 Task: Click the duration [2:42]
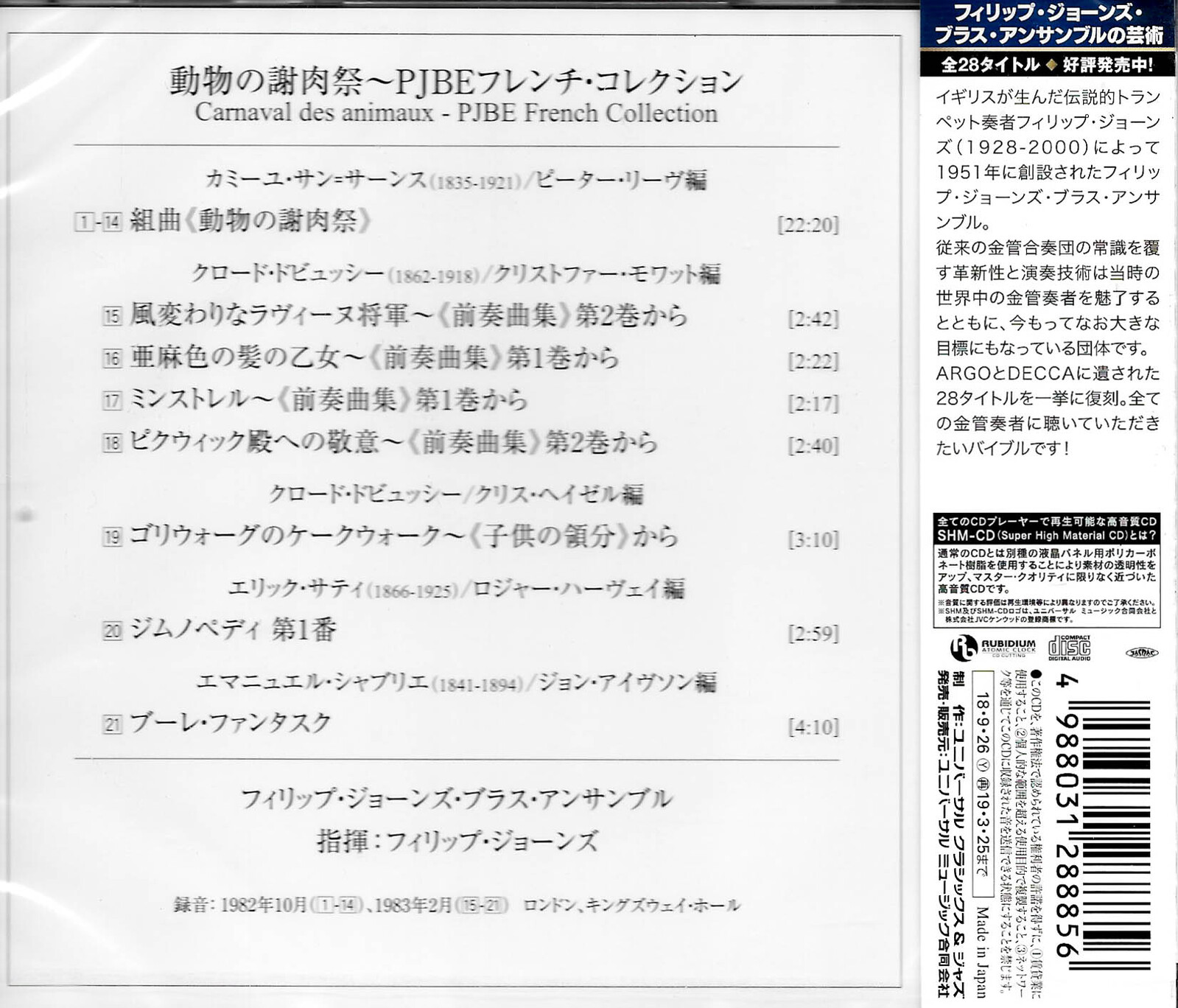(813, 319)
